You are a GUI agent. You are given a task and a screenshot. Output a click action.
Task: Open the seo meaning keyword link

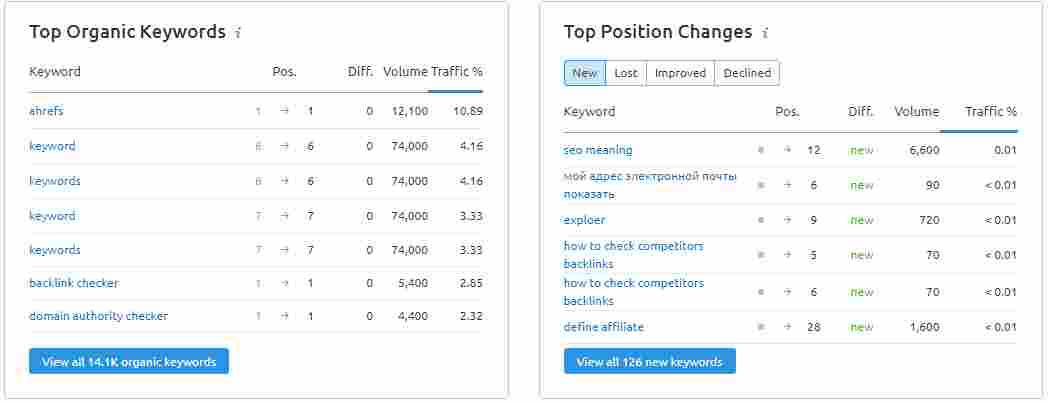(598, 150)
